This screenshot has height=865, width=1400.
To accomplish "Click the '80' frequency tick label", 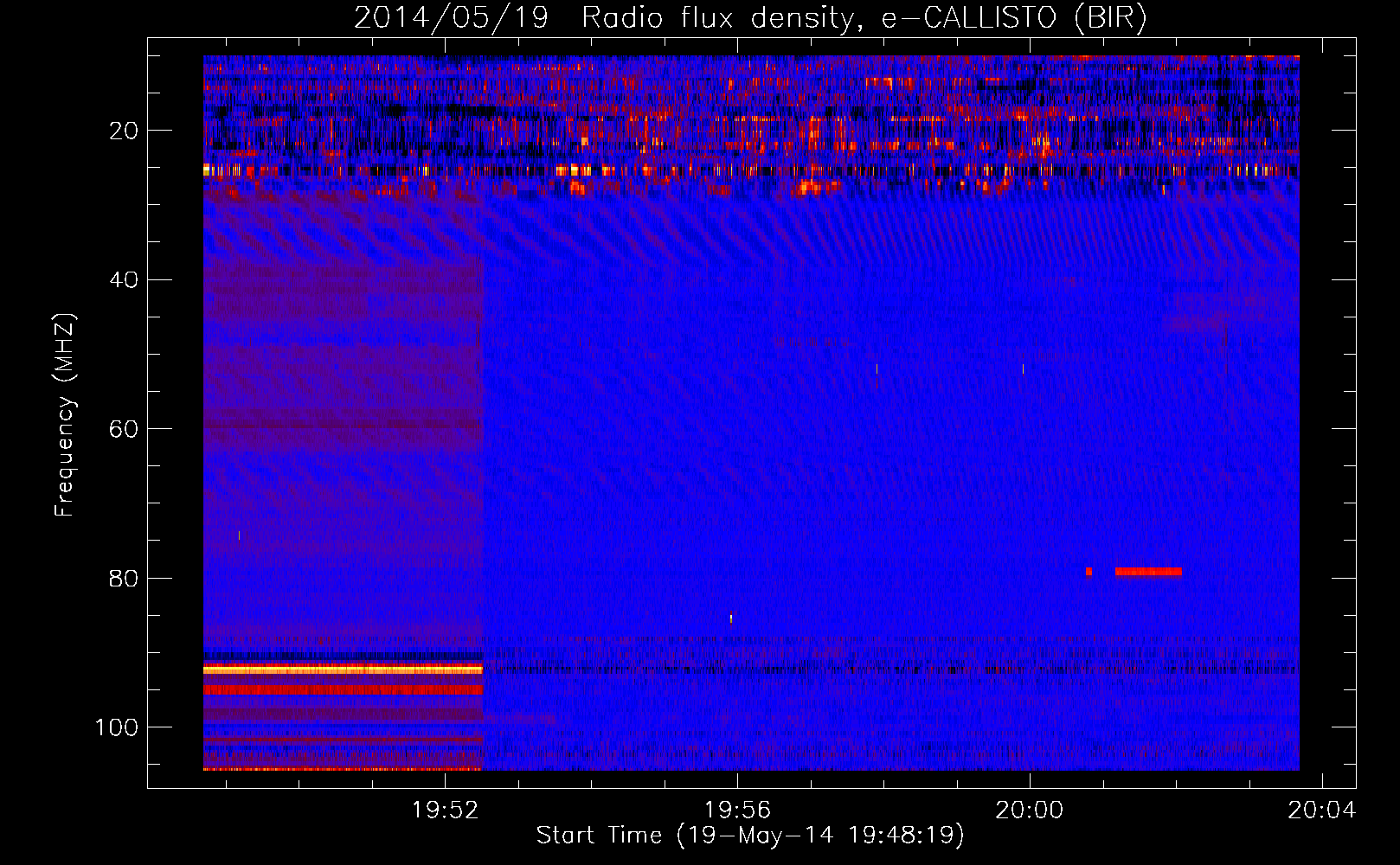I will point(125,578).
